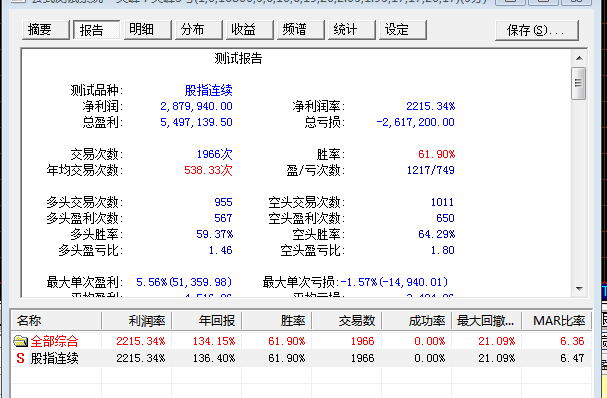Click the blue 股指连续 test instrument value

coord(208,91)
